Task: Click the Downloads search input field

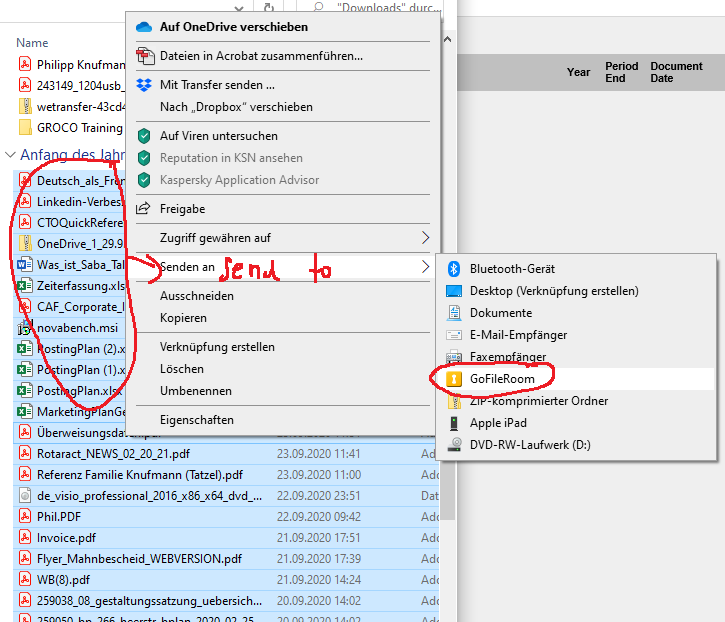Action: pyautogui.click(x=370, y=6)
